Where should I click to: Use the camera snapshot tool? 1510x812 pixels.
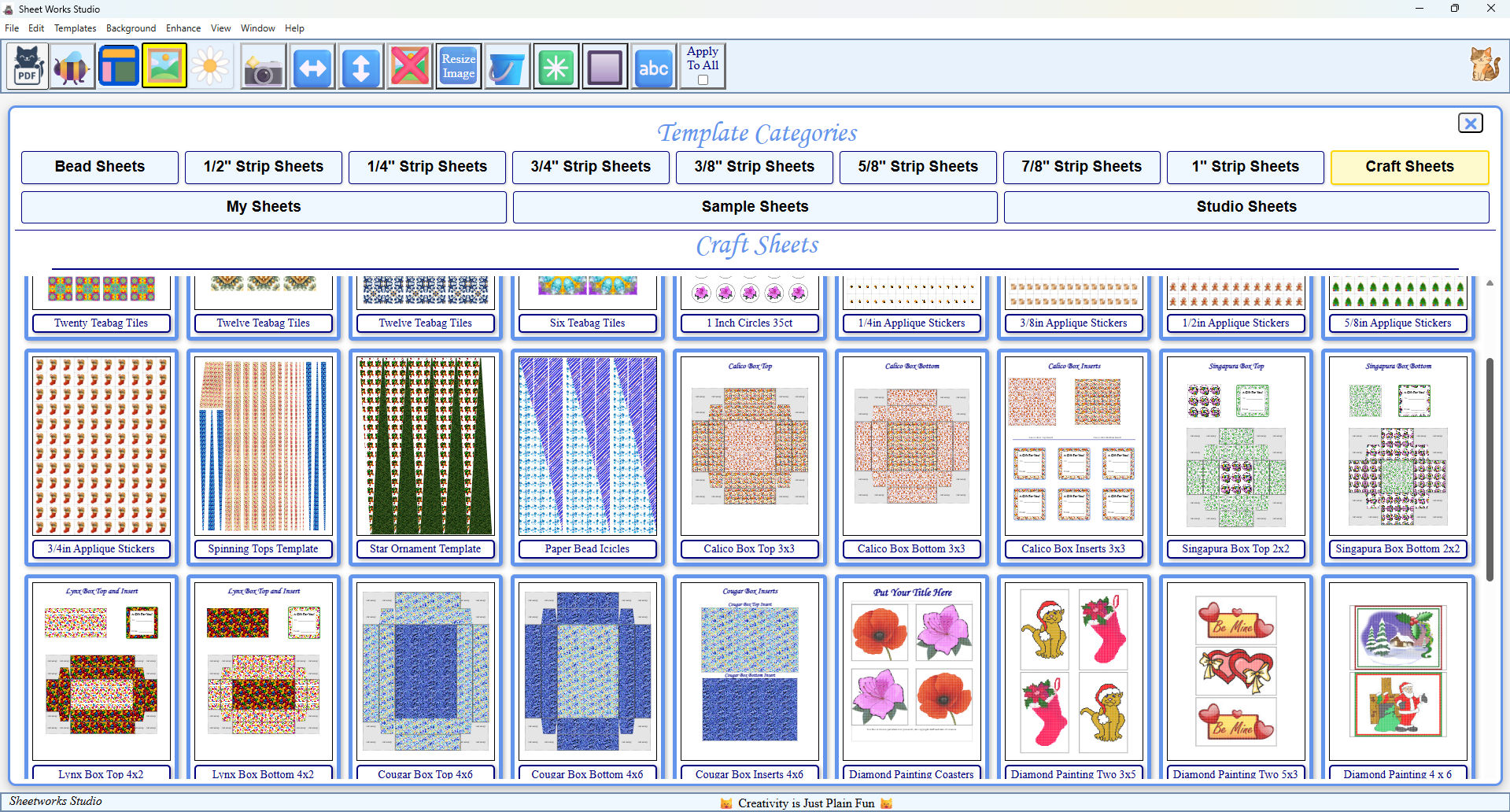(263, 66)
